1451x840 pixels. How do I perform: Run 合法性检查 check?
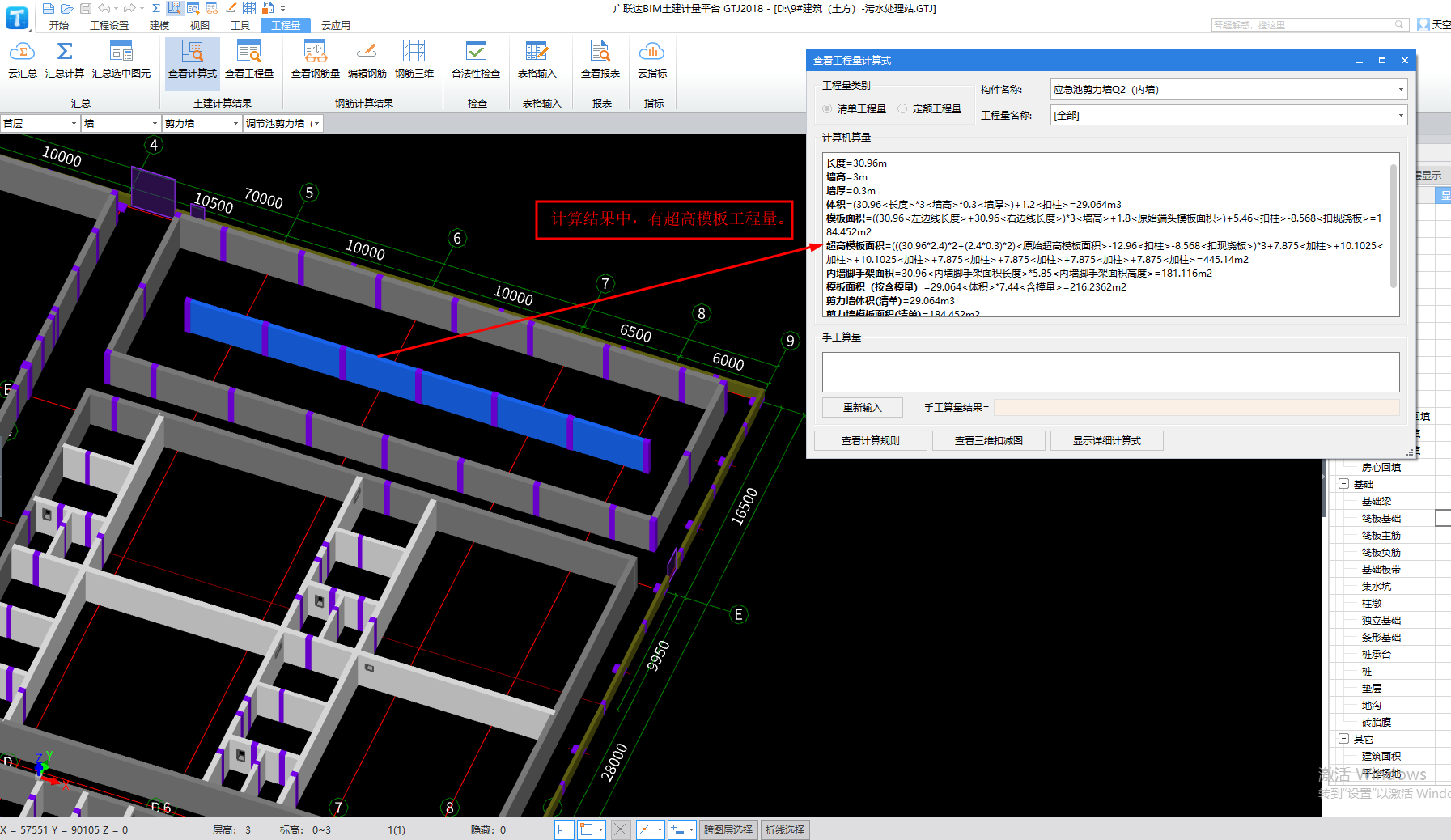(476, 60)
